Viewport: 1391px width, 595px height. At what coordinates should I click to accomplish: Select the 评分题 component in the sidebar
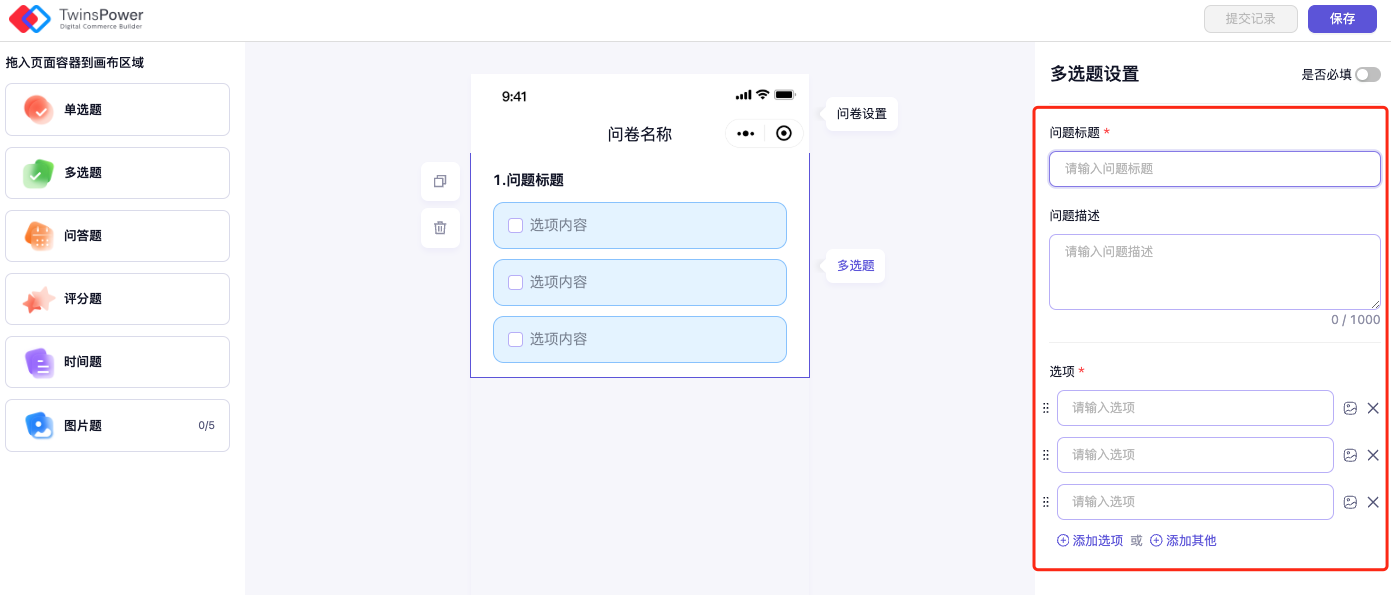pos(117,299)
